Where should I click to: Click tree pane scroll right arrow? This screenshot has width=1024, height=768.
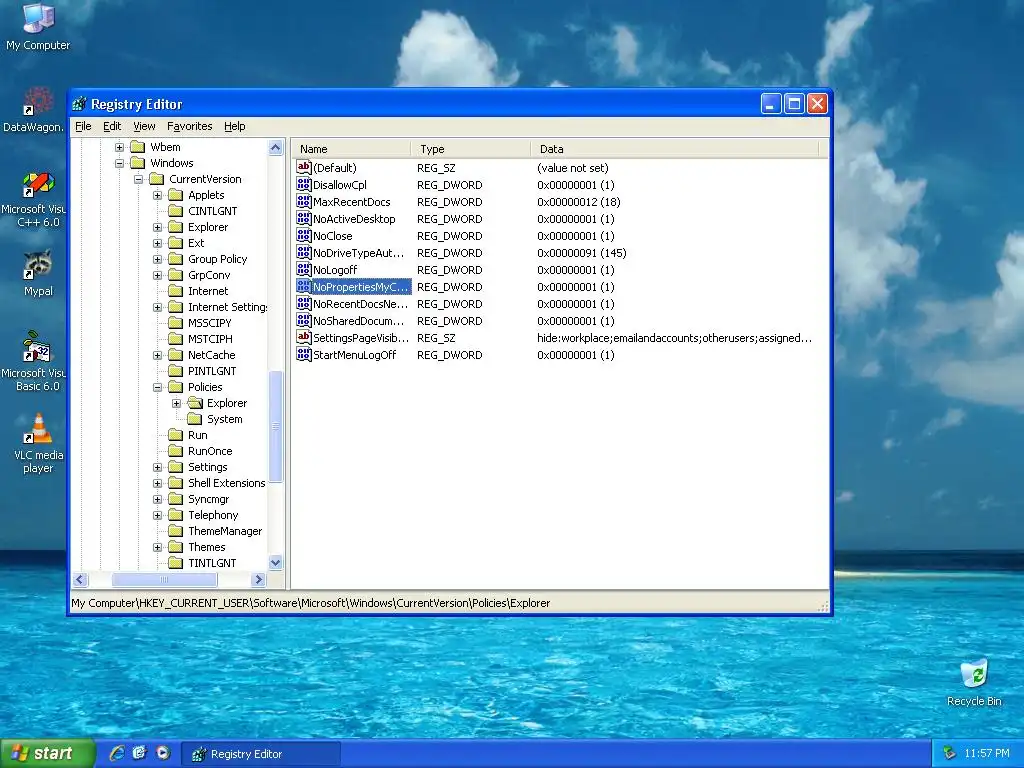pos(259,579)
